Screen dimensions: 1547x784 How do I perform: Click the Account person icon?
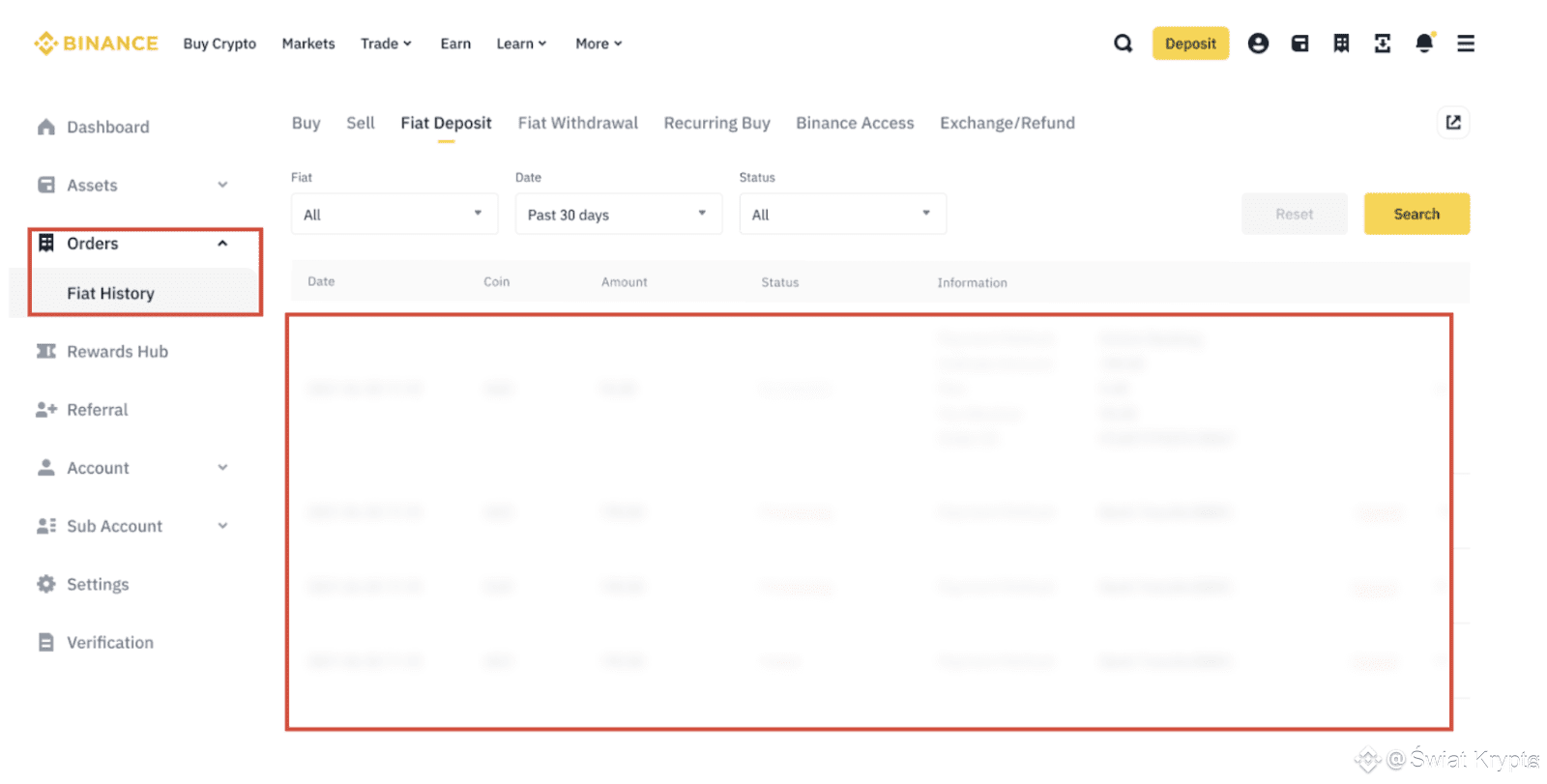coord(46,468)
